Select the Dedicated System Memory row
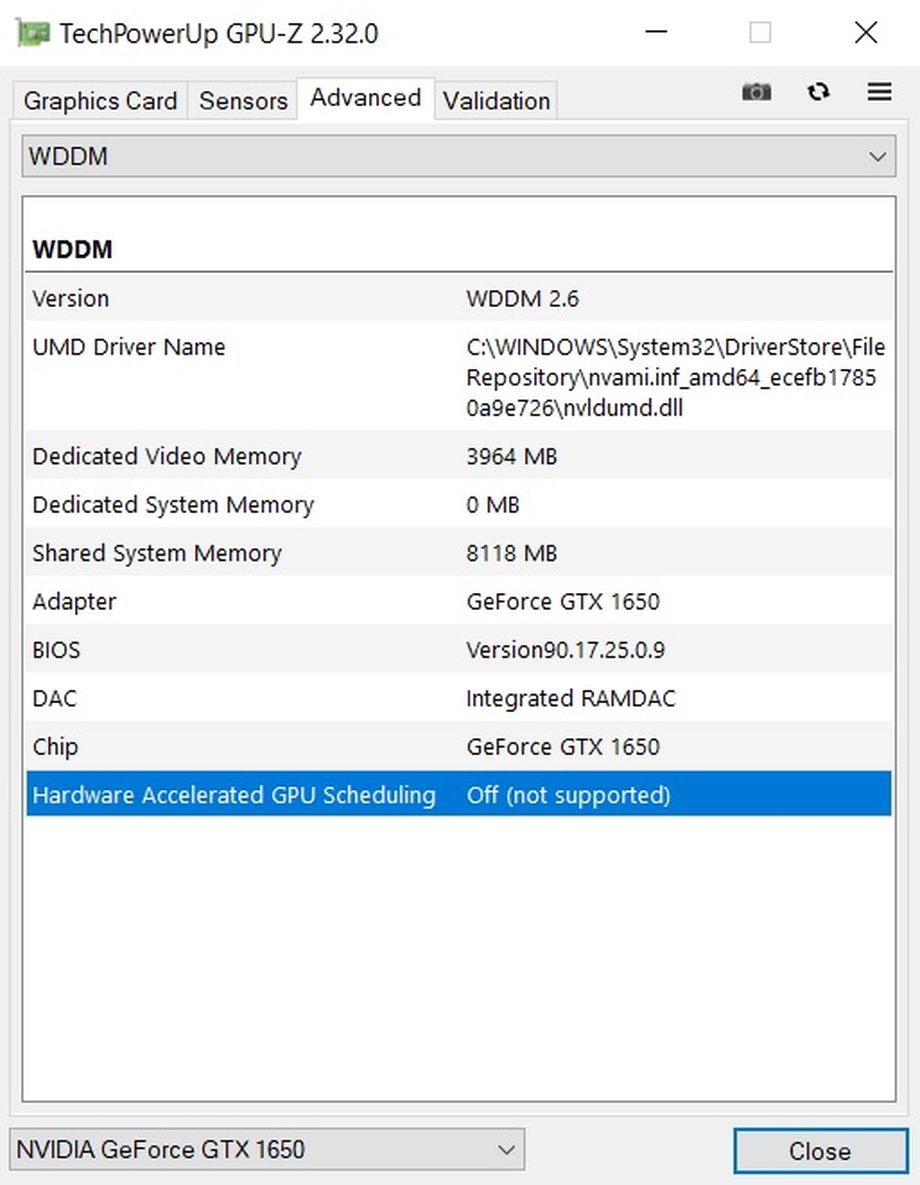The height and width of the screenshot is (1185, 920). (x=459, y=504)
